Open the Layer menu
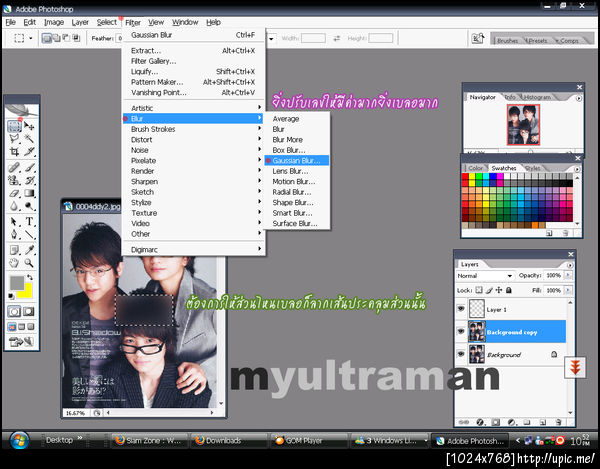This screenshot has width=600, height=469. (80, 22)
